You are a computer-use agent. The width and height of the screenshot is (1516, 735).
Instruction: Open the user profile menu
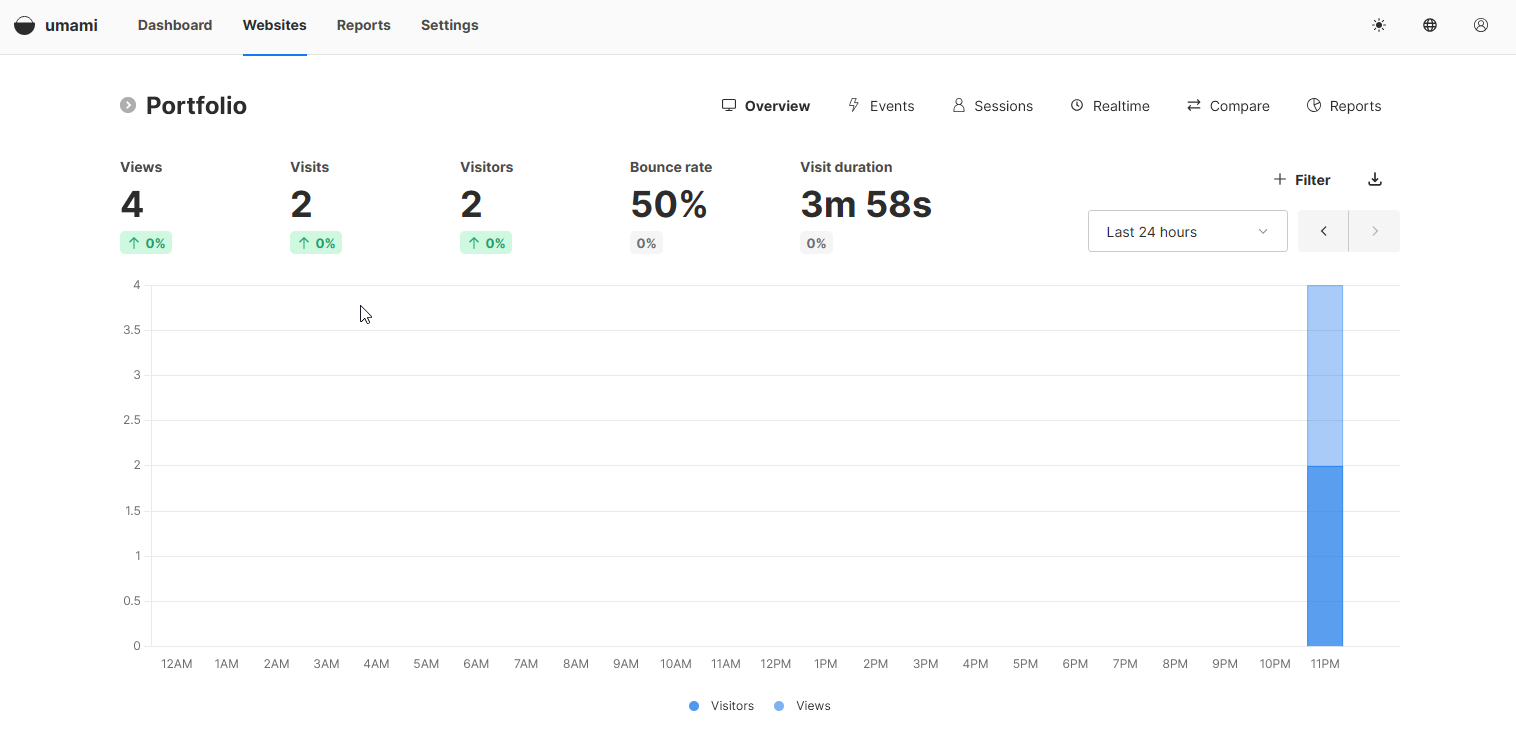pyautogui.click(x=1481, y=25)
